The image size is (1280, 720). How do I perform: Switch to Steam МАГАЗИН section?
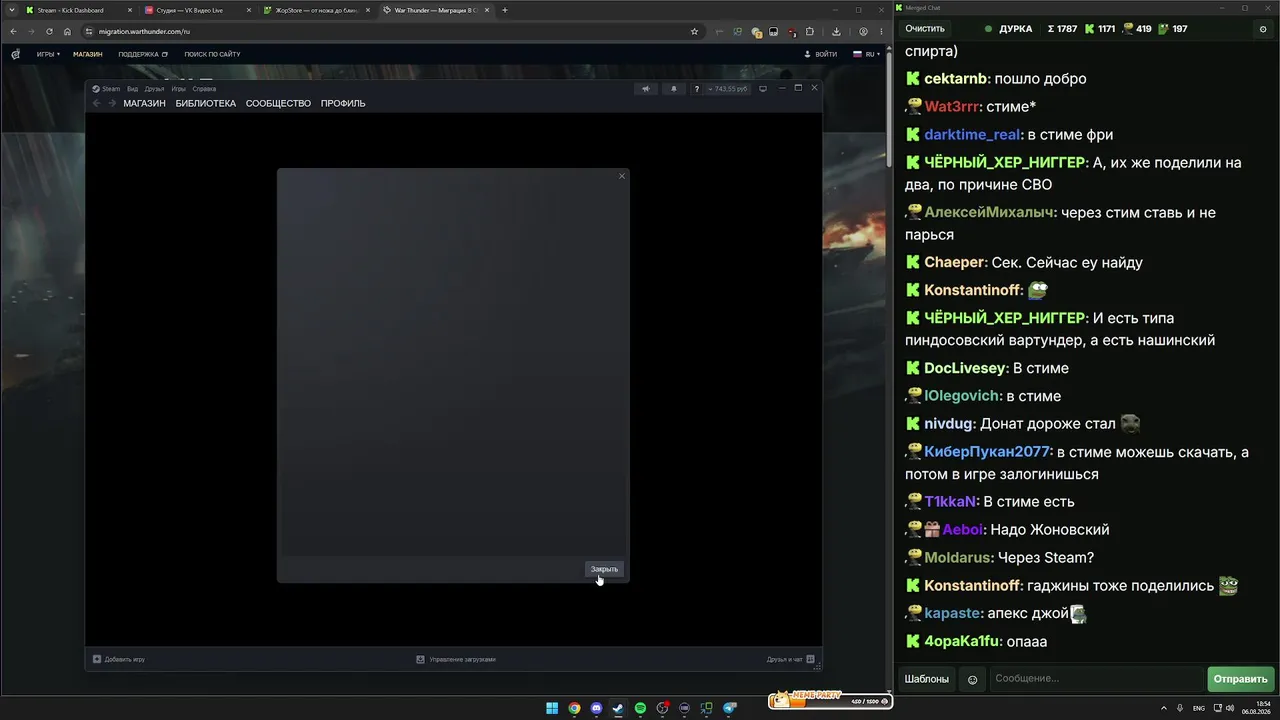pos(144,103)
